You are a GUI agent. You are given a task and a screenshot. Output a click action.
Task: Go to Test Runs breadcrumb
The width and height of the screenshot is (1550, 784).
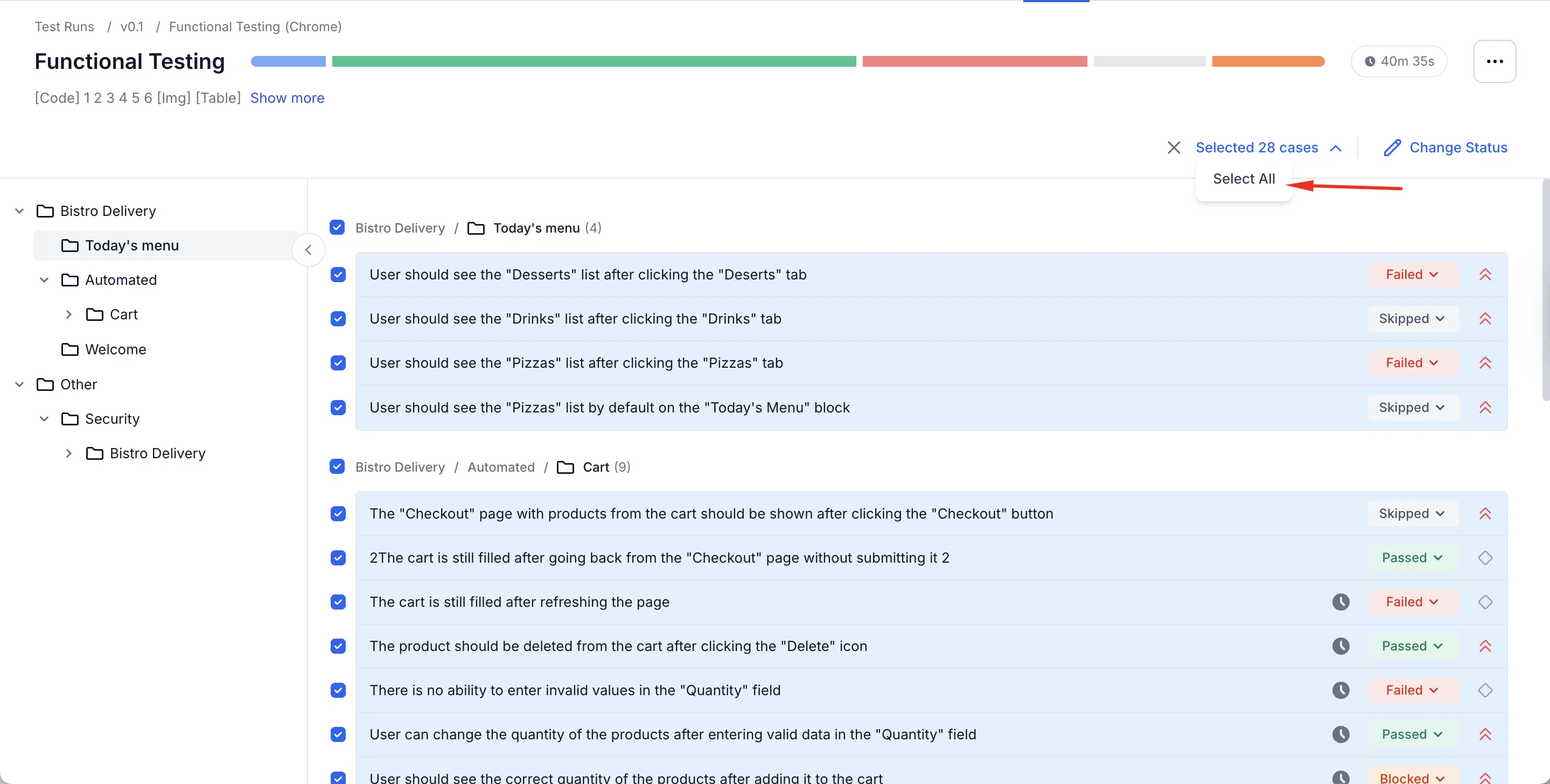click(65, 26)
